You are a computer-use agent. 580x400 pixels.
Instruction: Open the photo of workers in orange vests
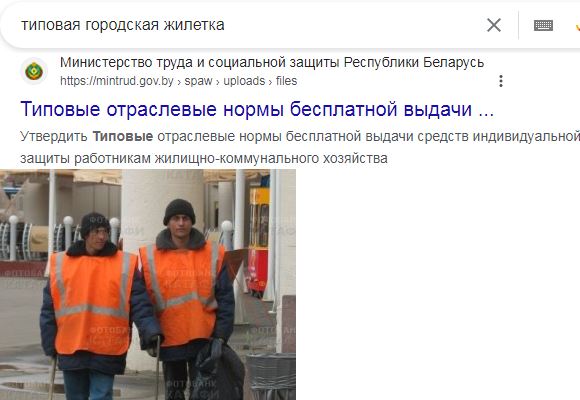148,285
